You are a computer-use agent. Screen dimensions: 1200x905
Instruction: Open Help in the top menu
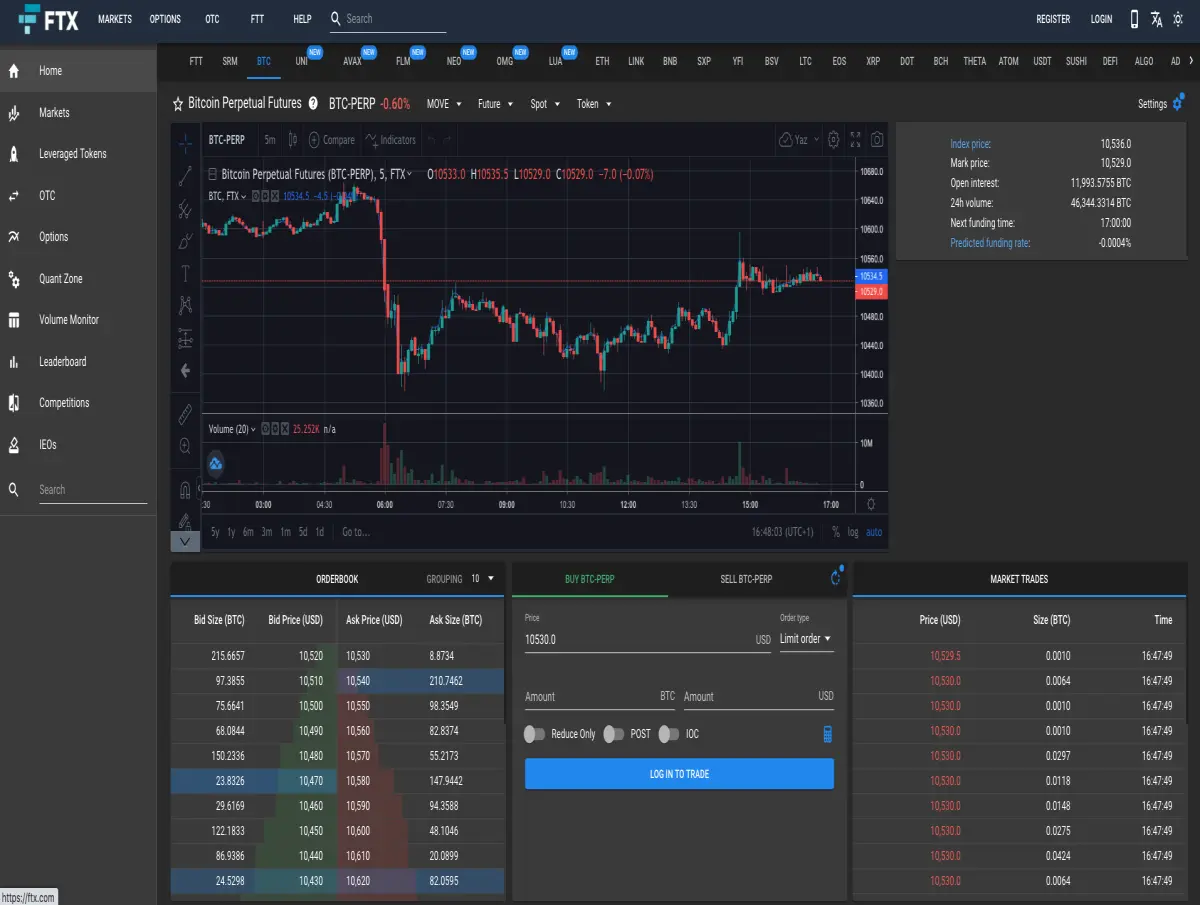[302, 19]
